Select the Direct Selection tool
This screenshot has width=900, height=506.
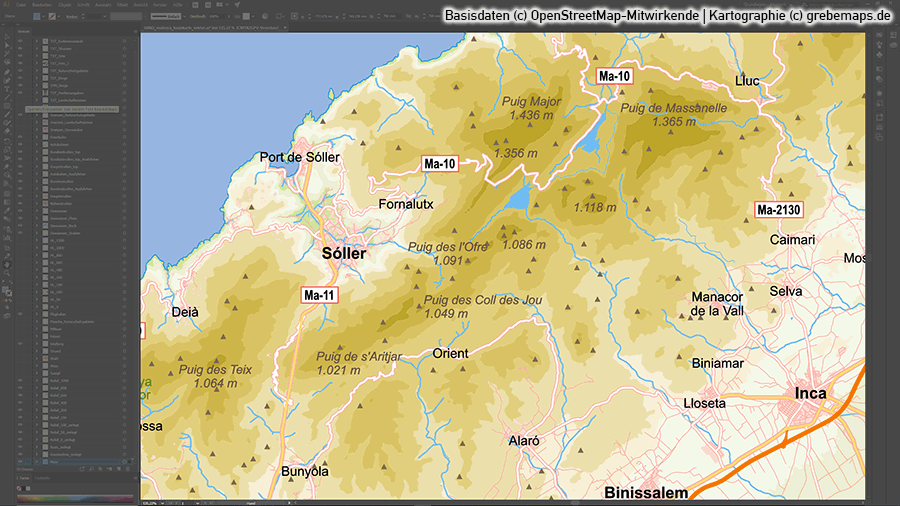click(7, 43)
